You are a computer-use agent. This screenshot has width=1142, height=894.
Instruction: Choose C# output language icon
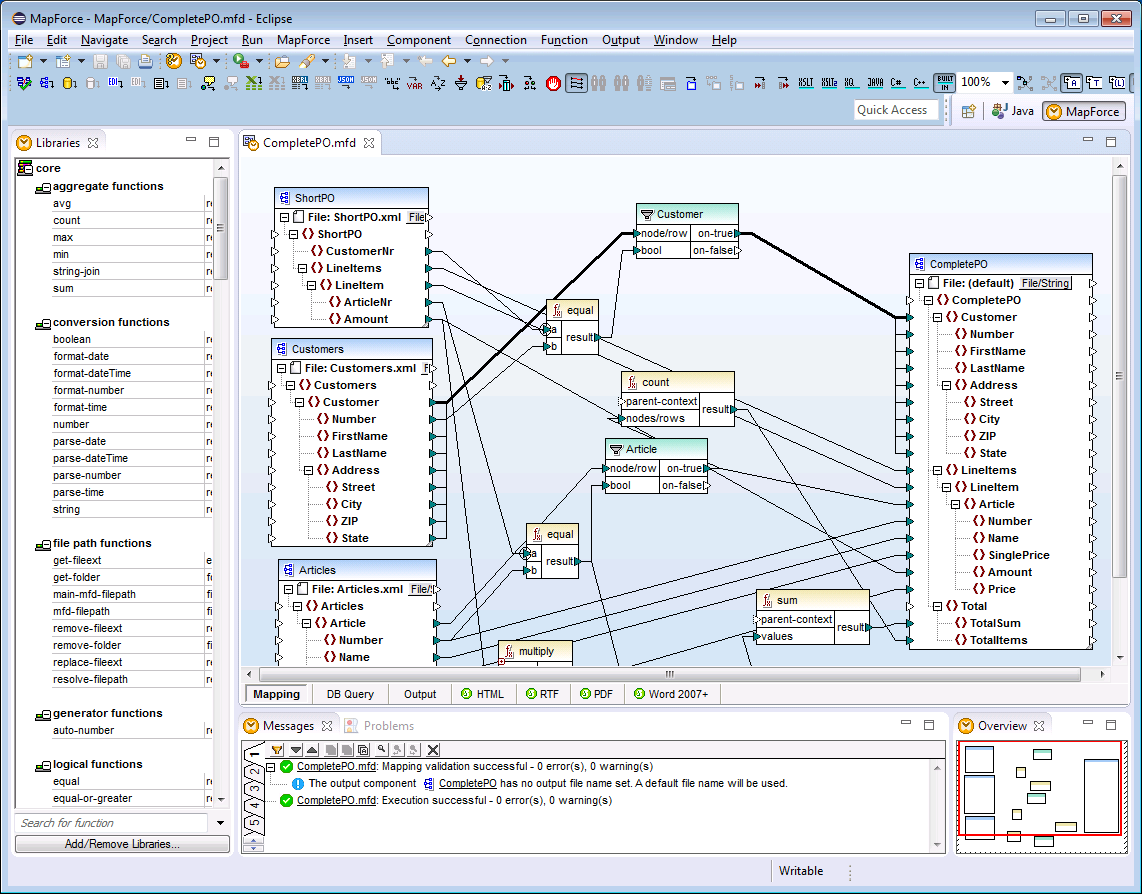click(x=896, y=83)
